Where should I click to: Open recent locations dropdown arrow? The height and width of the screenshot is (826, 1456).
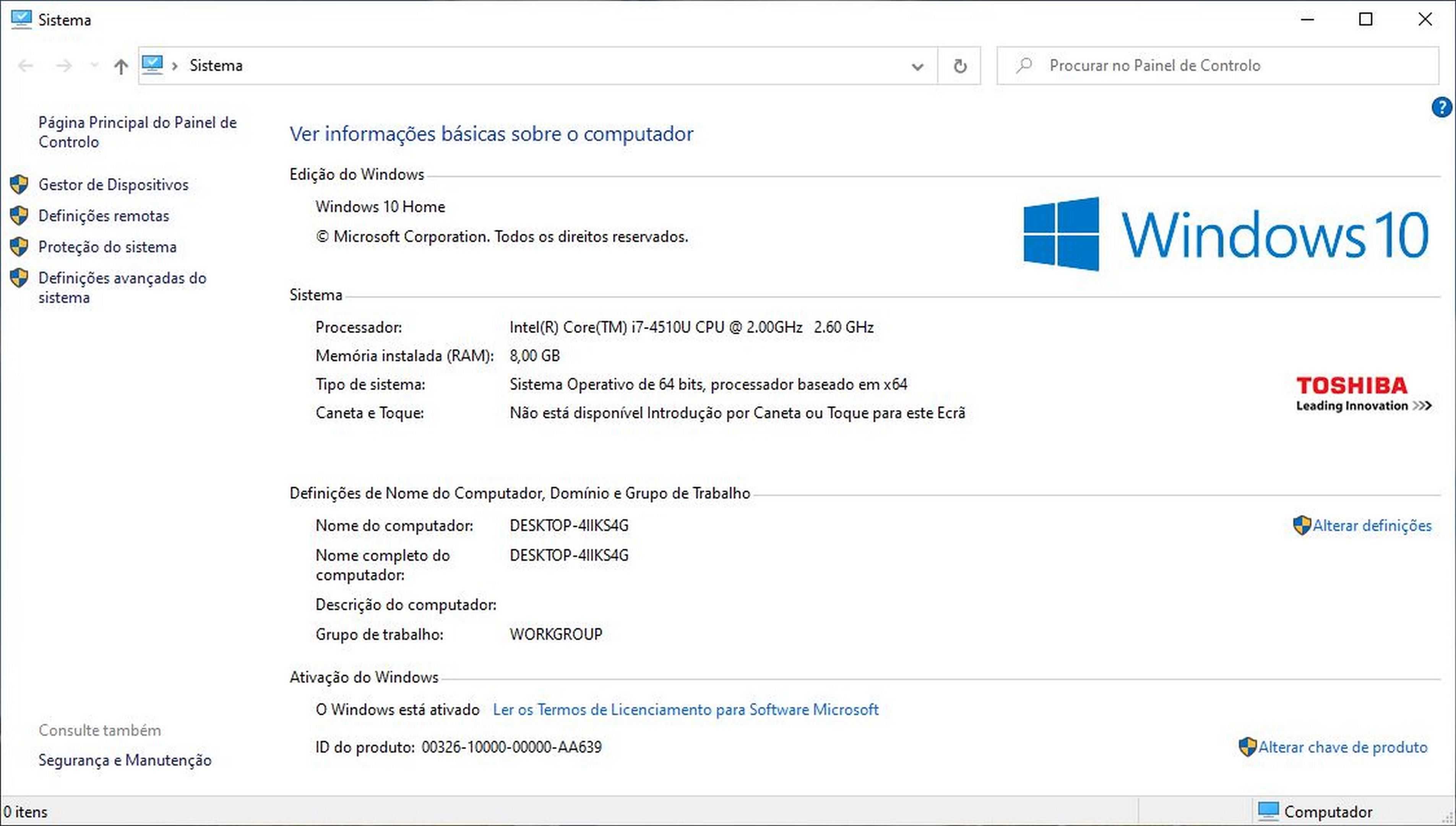tap(94, 66)
